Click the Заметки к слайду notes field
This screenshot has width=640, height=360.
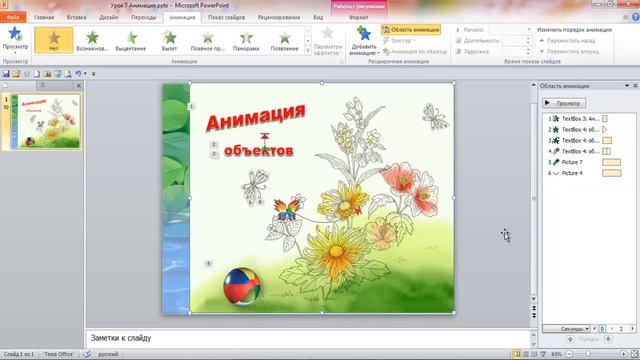pyautogui.click(x=307, y=338)
